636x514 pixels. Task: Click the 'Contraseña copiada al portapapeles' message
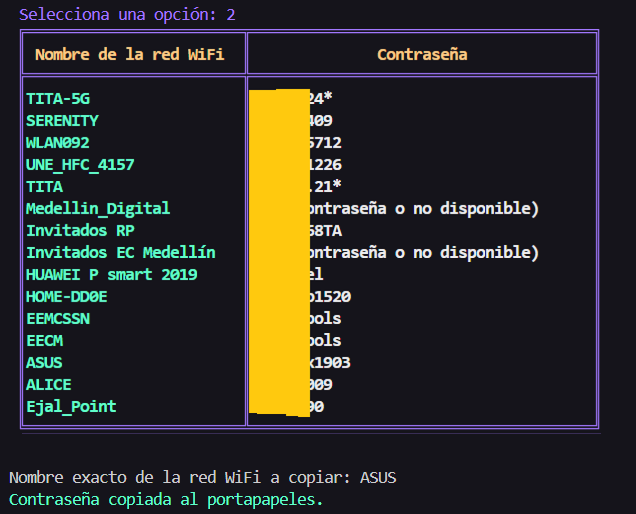pos(166,499)
